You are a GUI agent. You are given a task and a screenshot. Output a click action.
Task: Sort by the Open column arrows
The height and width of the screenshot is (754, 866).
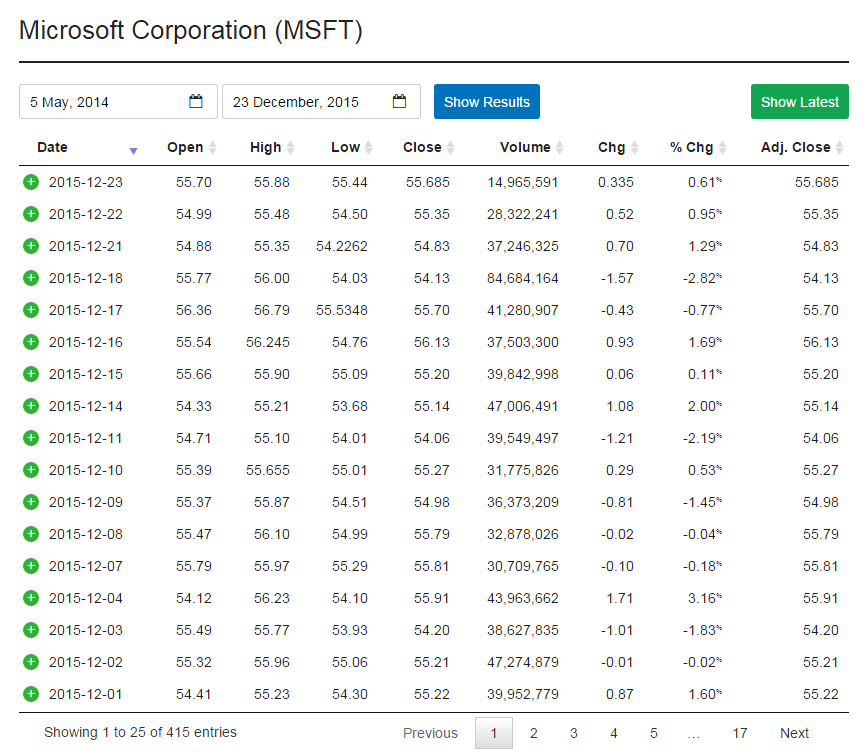click(212, 148)
